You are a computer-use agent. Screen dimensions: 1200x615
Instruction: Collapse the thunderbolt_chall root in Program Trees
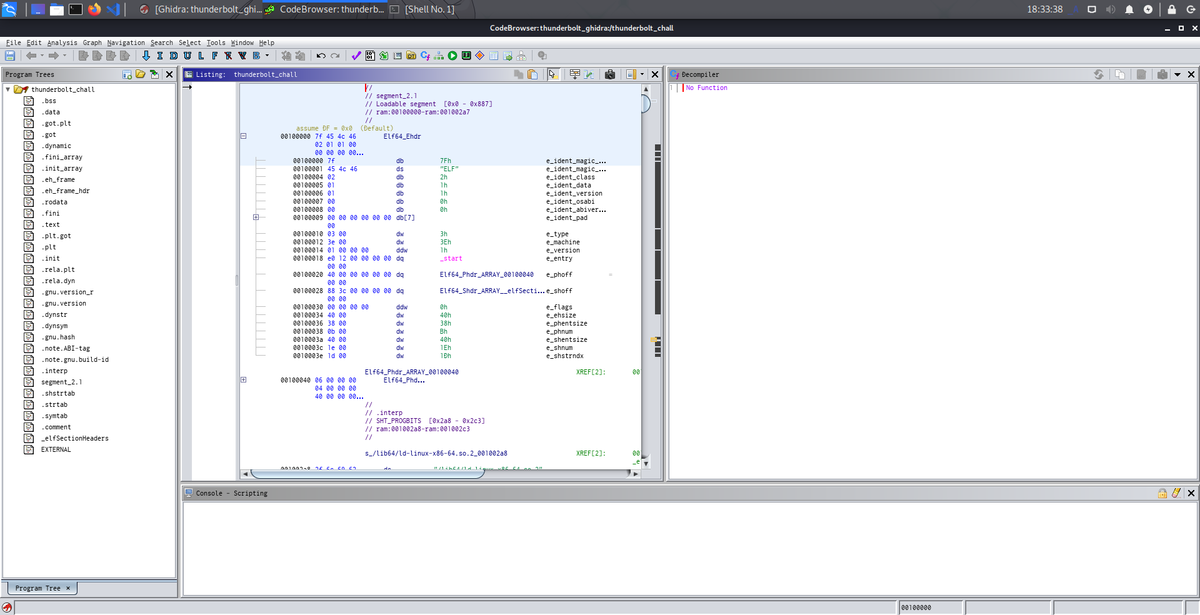(8, 89)
